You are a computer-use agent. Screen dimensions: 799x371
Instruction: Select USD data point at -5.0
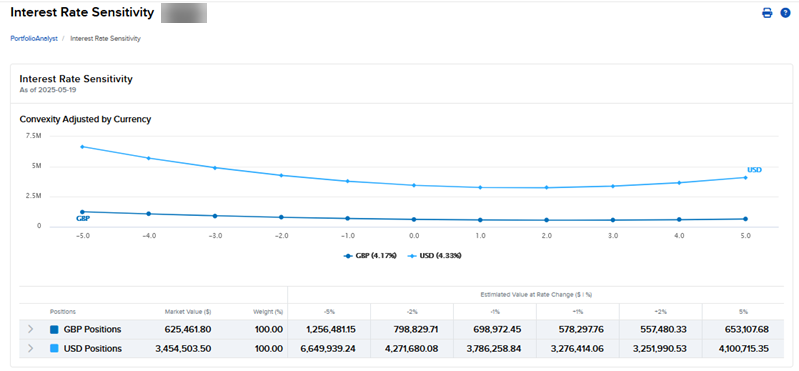pyautogui.click(x=82, y=147)
